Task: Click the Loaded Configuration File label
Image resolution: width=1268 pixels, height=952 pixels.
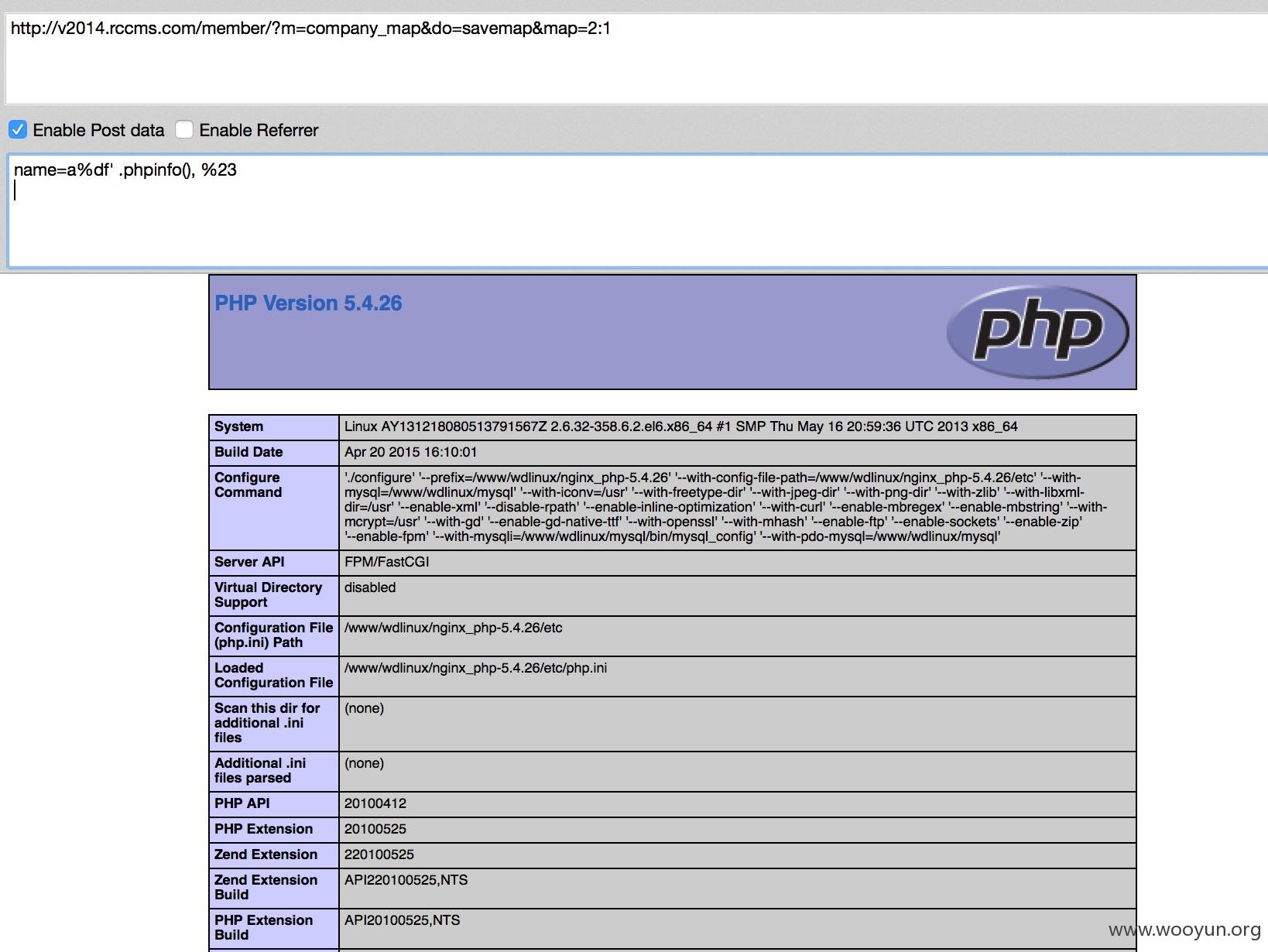Action: click(273, 675)
